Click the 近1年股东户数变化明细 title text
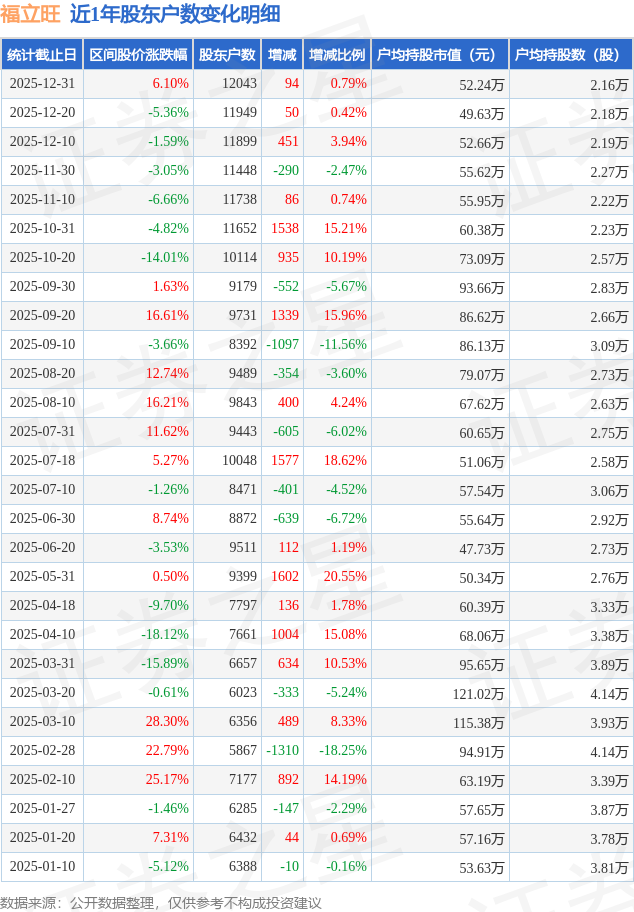Screen dimensions: 634x912 pyautogui.click(x=175, y=14)
